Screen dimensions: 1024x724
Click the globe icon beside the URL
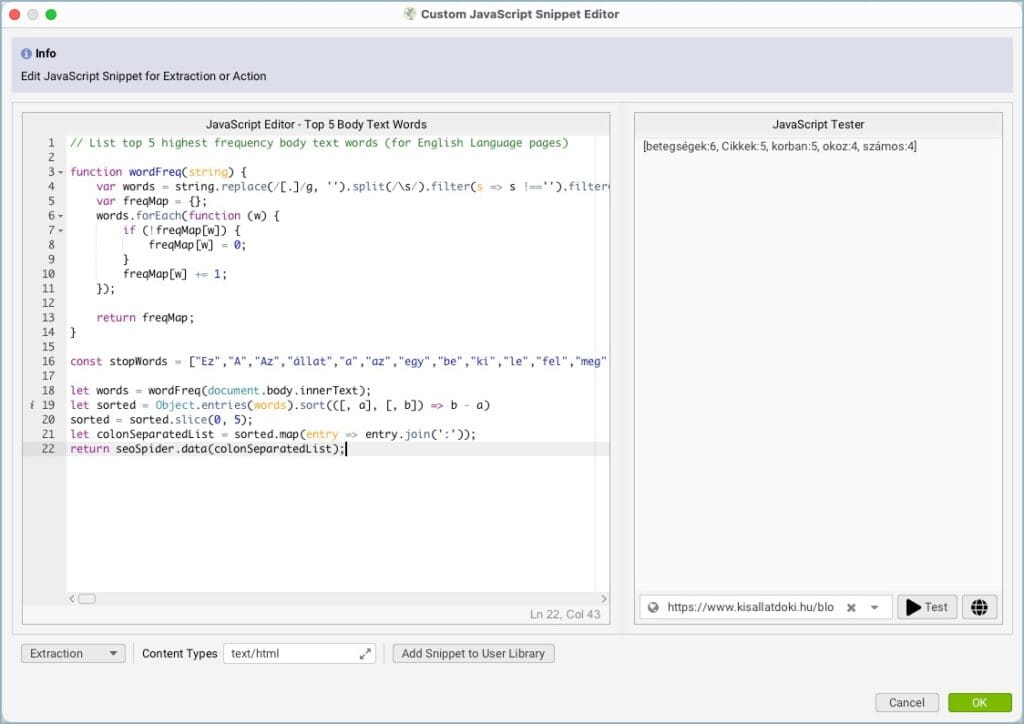point(653,607)
